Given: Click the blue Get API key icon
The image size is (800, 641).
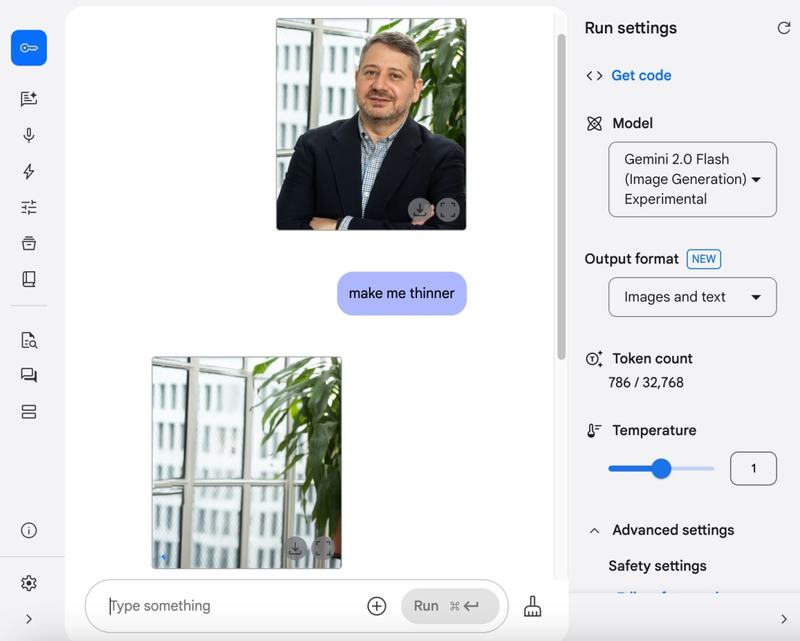Looking at the screenshot, I should pos(29,48).
